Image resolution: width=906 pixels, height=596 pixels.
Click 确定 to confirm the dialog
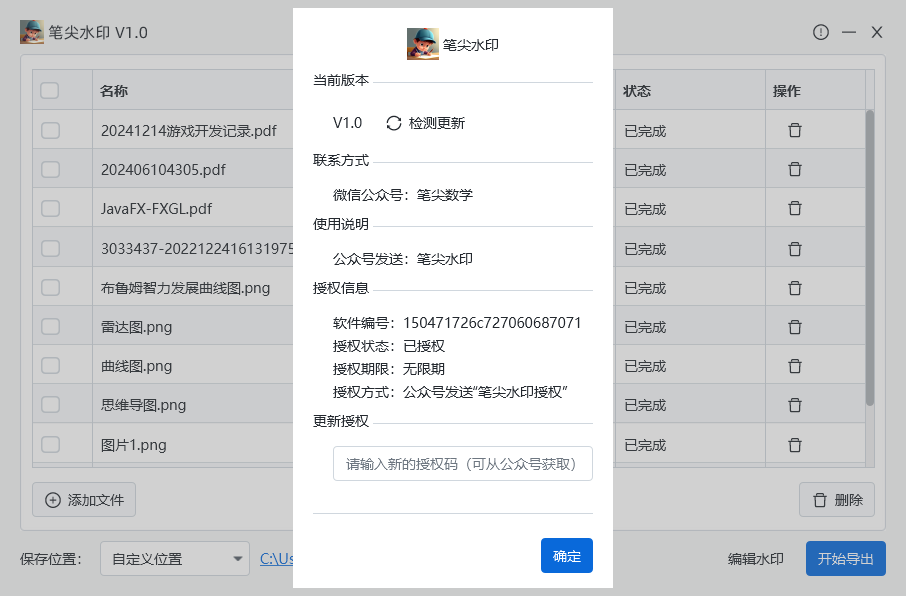(x=566, y=556)
